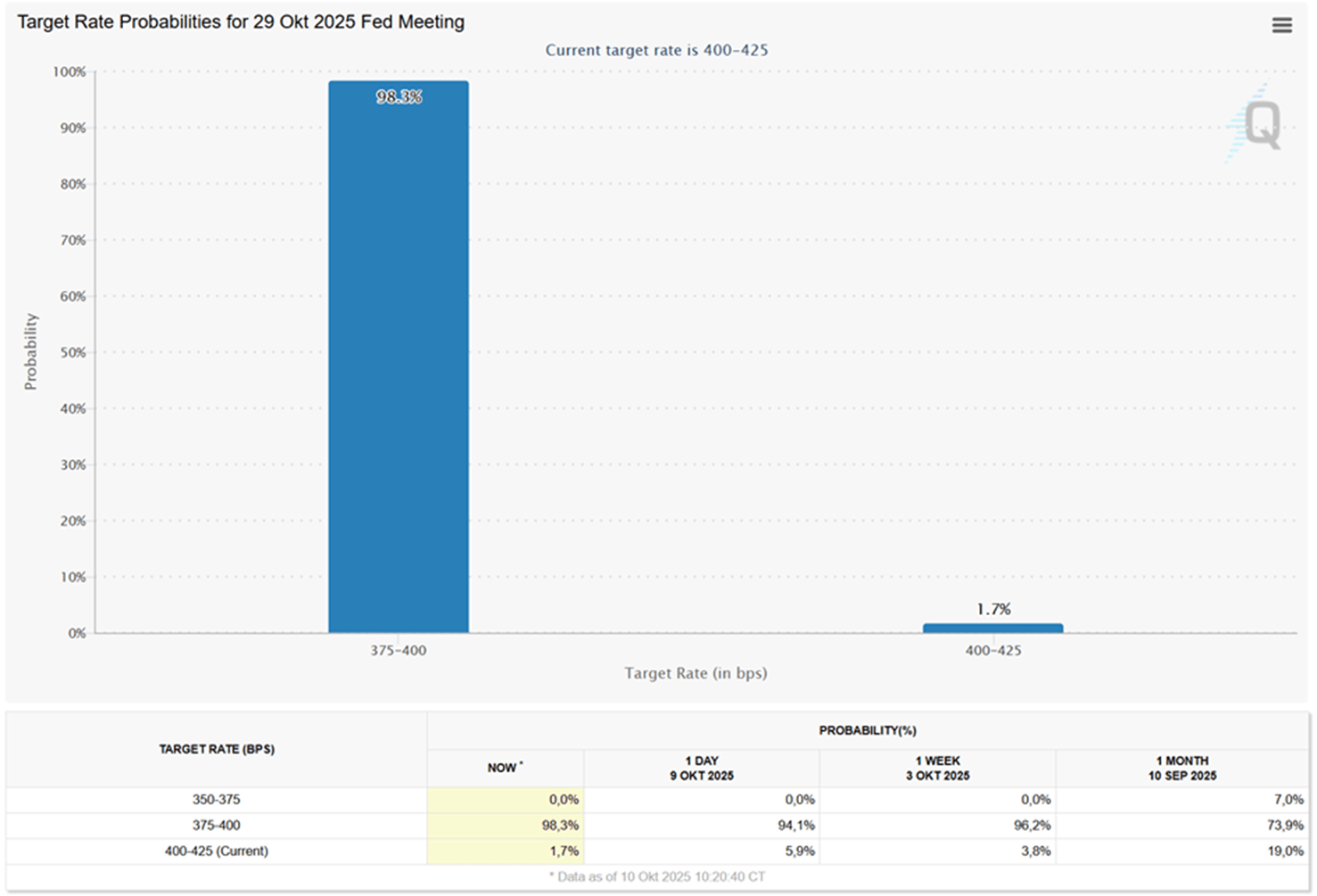
Task: Click the small 400-425 probability bar
Action: [992, 629]
